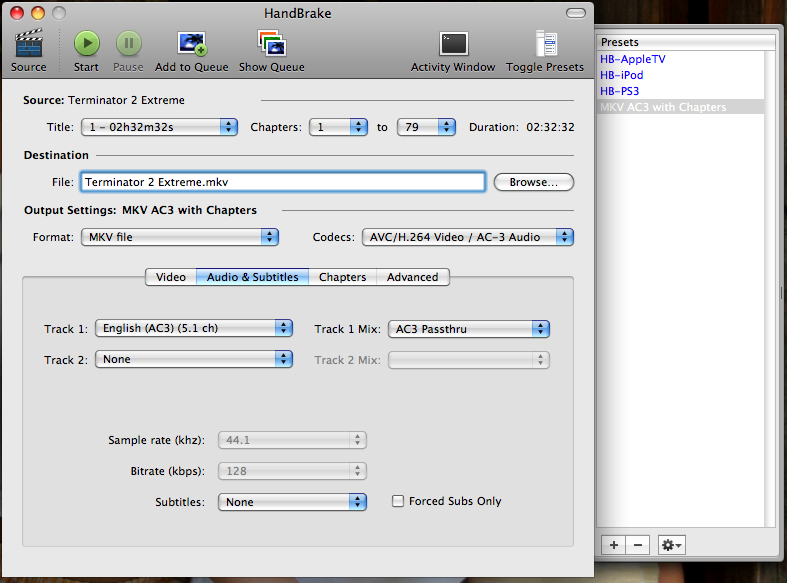This screenshot has width=787, height=583.
Task: Click the toolbar toggle pill in title bar
Action: (x=576, y=13)
